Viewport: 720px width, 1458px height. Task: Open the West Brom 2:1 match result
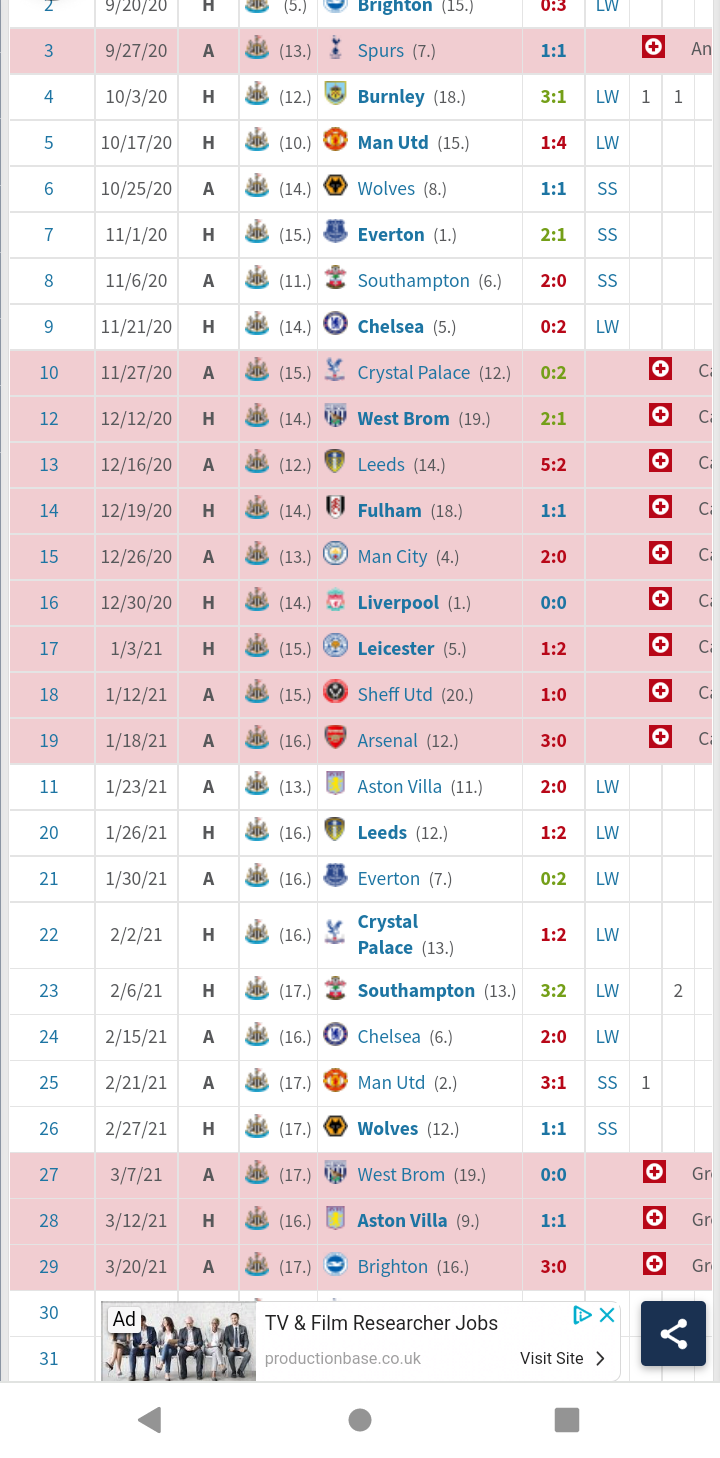[x=553, y=419]
